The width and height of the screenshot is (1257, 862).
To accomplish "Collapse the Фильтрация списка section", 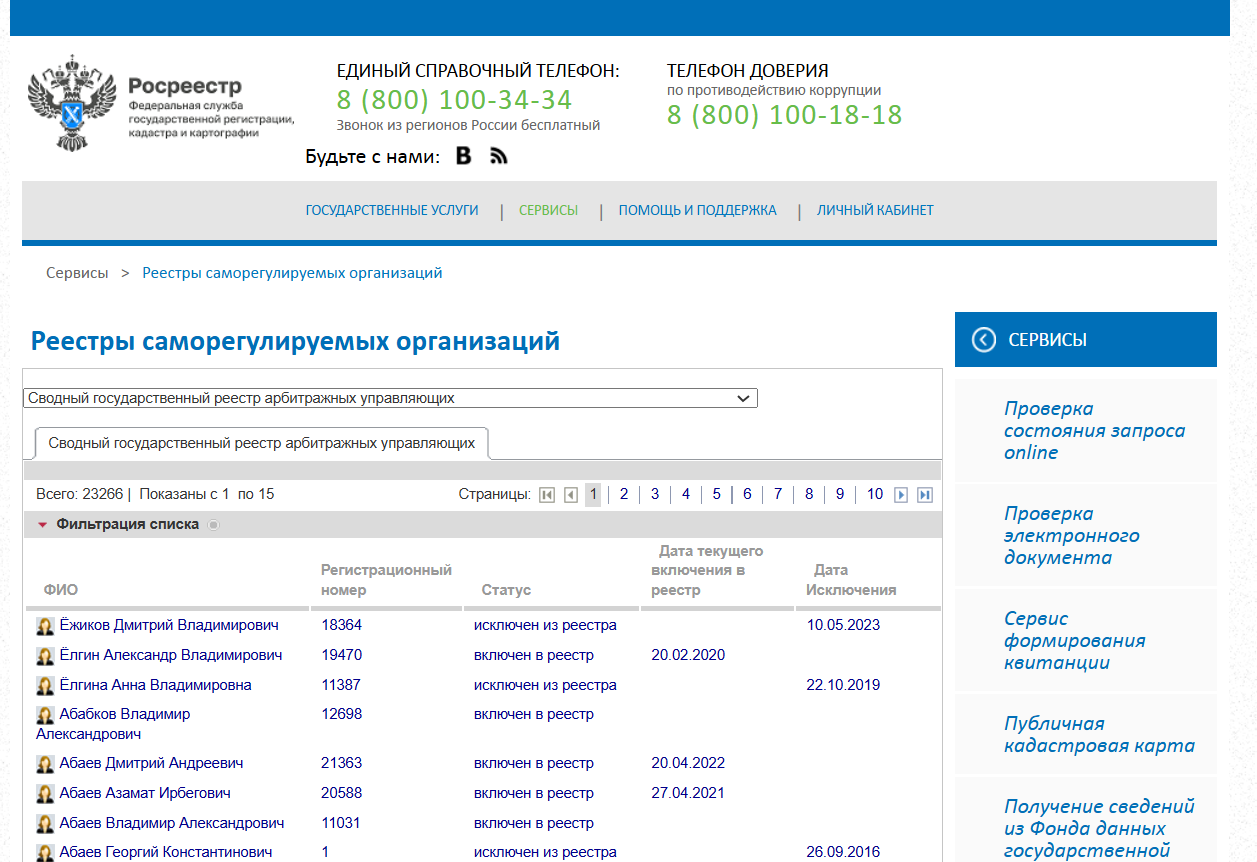I will pos(42,524).
